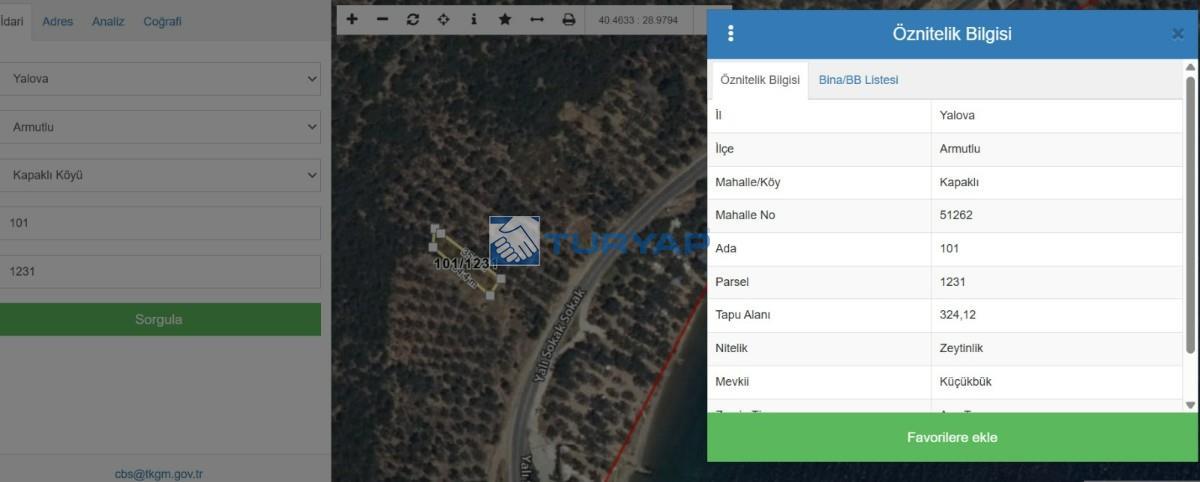1200x482 pixels.
Task: Expand the Kapaklı Köyü neighborhood dropdown
Action: tap(160, 175)
